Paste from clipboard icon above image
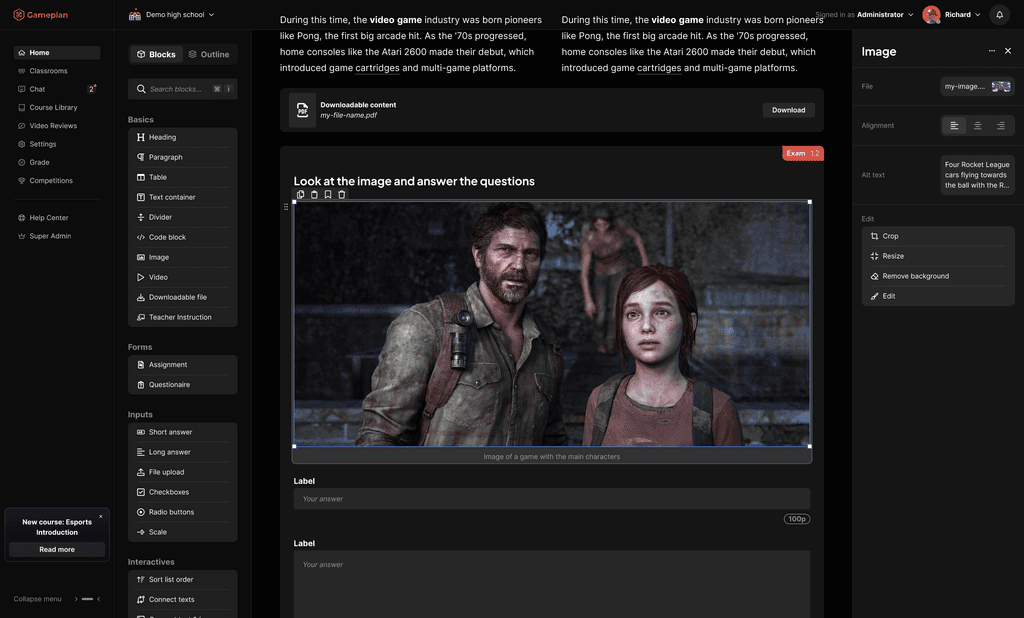 coord(314,195)
